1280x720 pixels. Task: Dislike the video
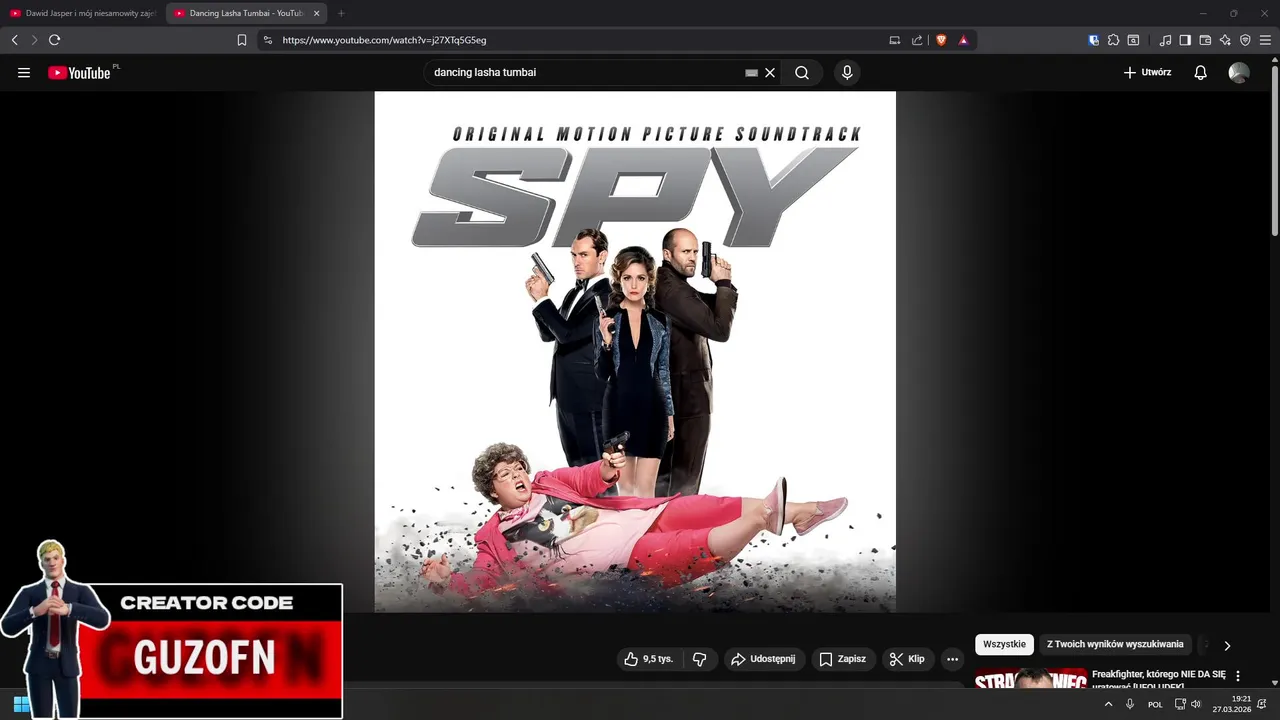[x=700, y=659]
